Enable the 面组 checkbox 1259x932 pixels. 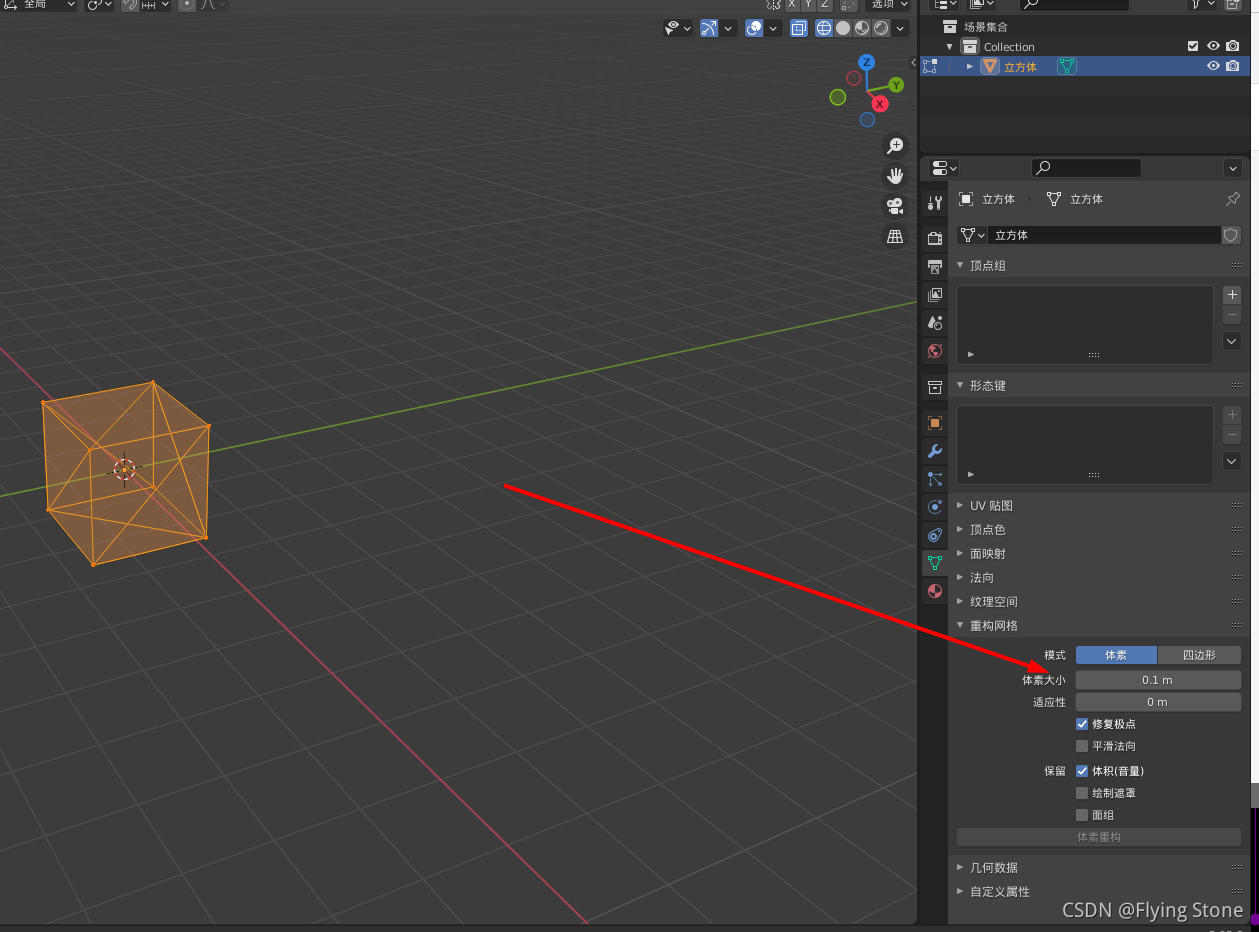[x=1082, y=815]
